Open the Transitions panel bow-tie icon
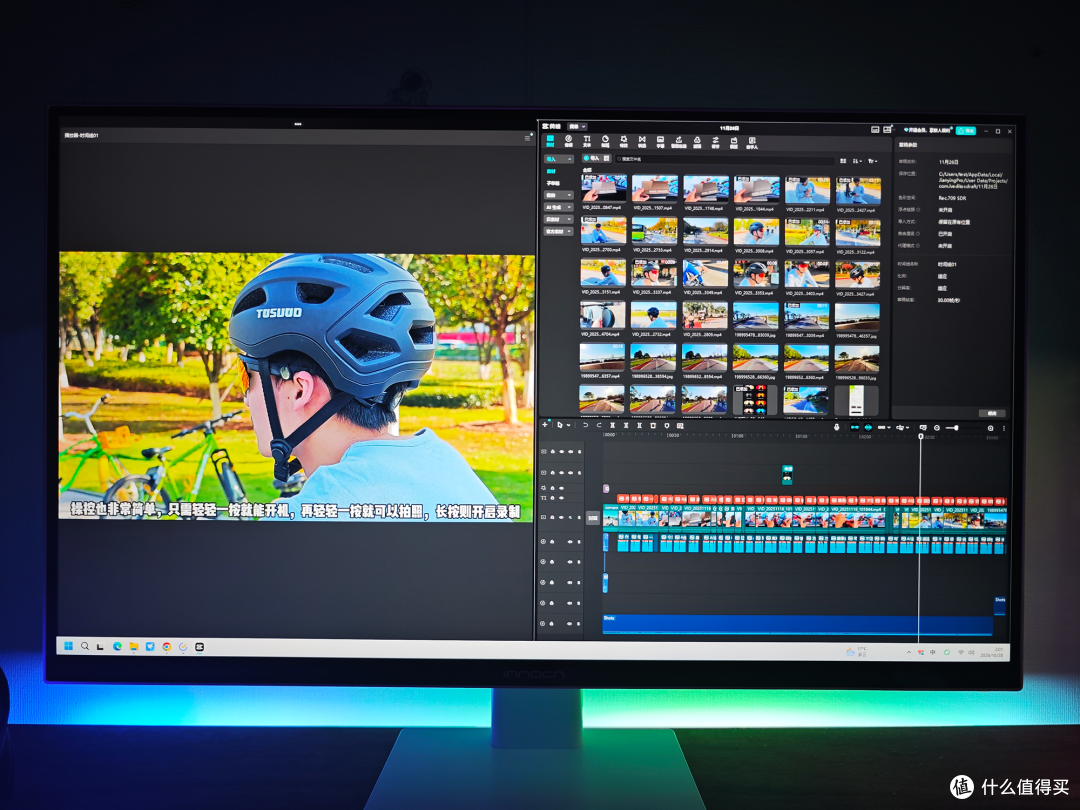1080x810 pixels. coord(642,141)
